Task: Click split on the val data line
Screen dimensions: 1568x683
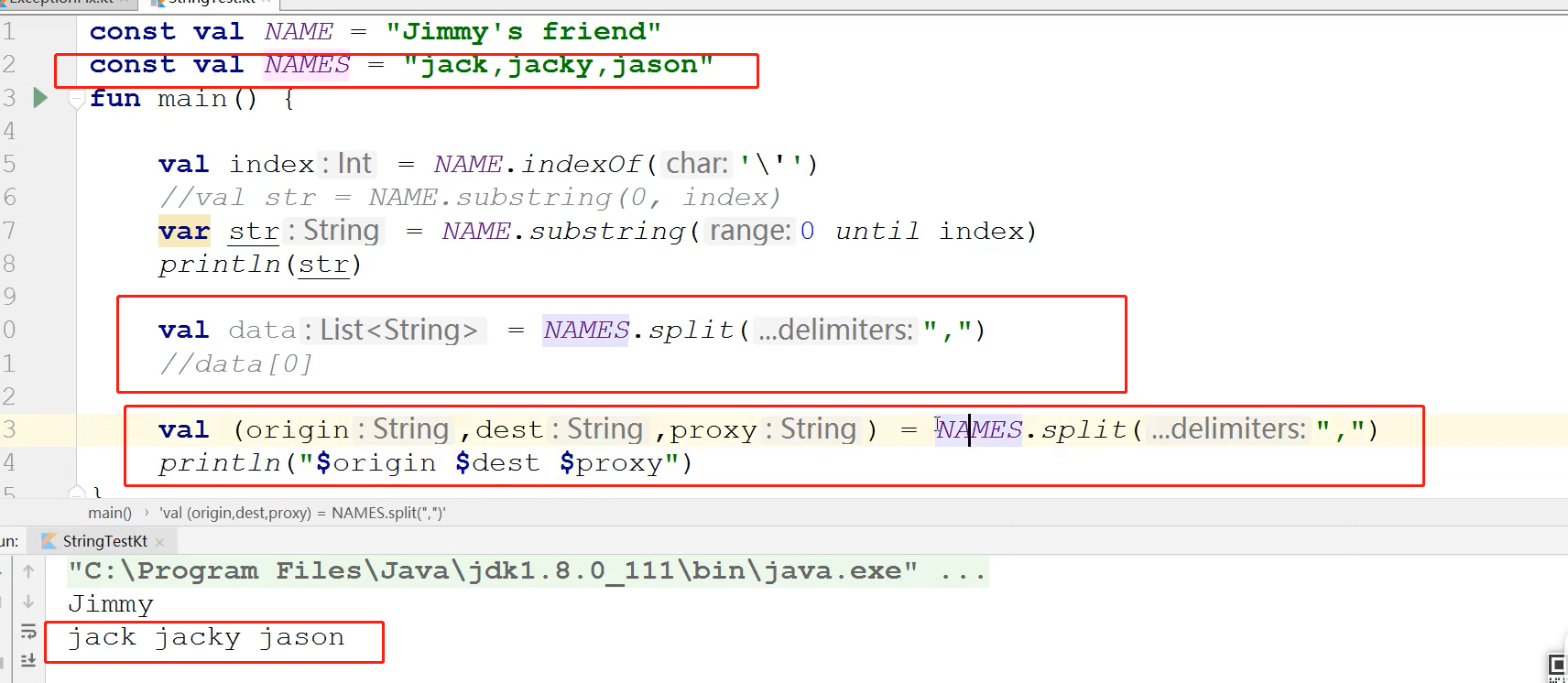Action: tap(691, 330)
